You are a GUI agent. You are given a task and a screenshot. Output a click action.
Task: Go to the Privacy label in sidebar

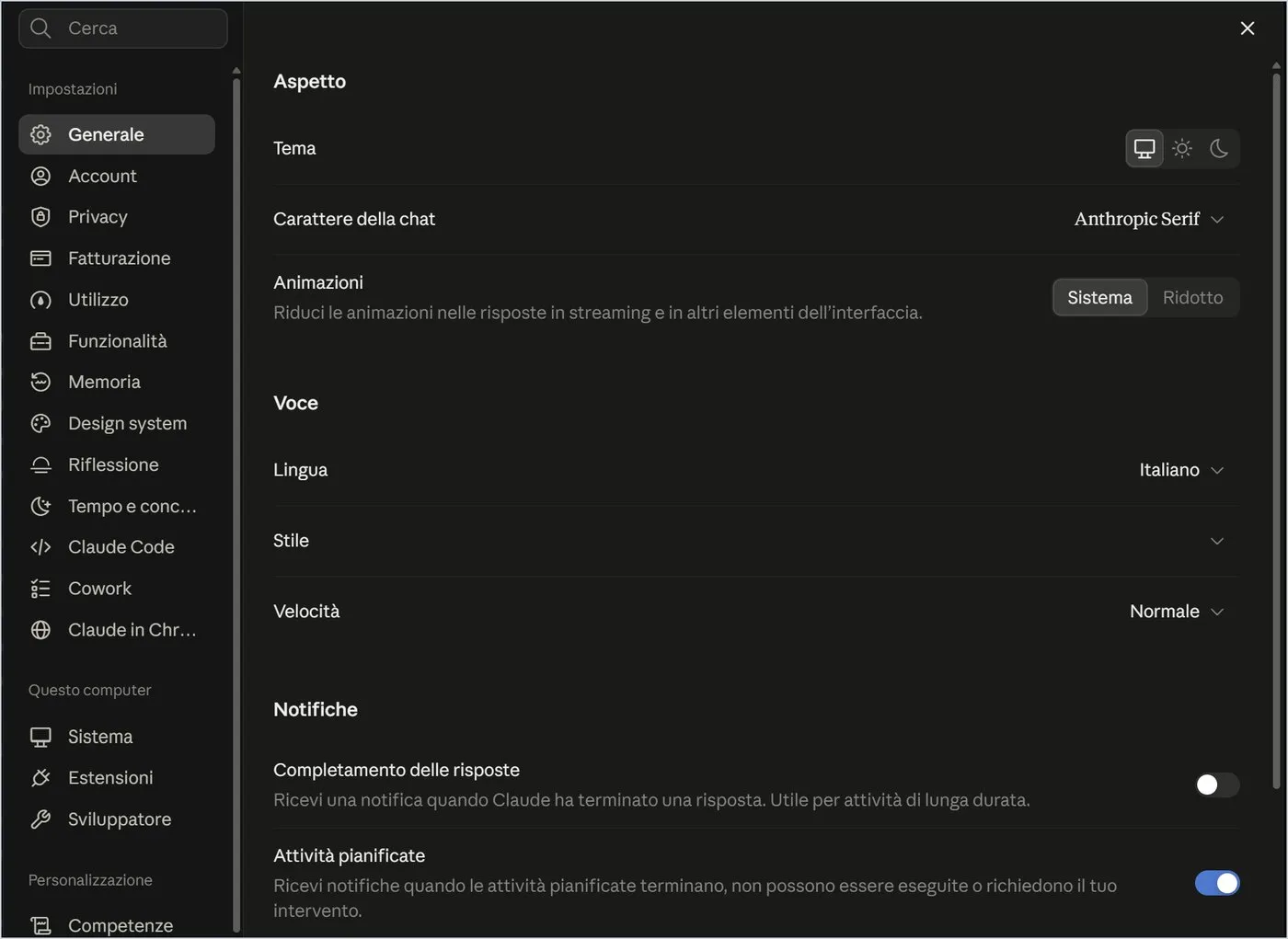98,217
